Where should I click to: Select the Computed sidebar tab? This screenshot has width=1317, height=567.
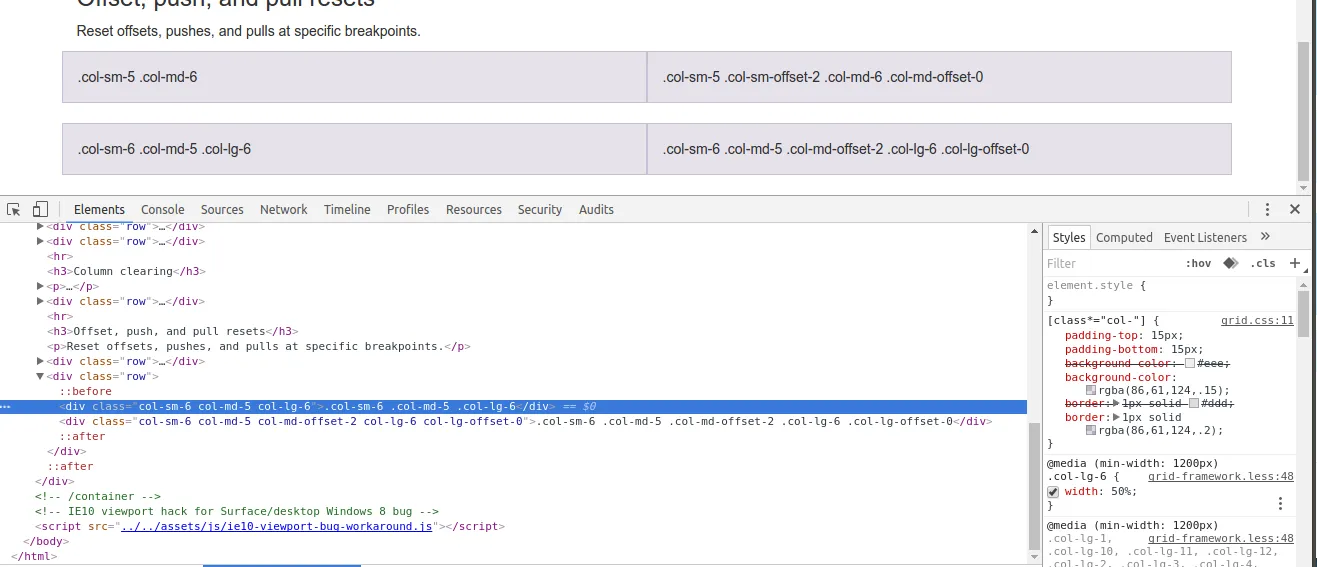[1124, 237]
